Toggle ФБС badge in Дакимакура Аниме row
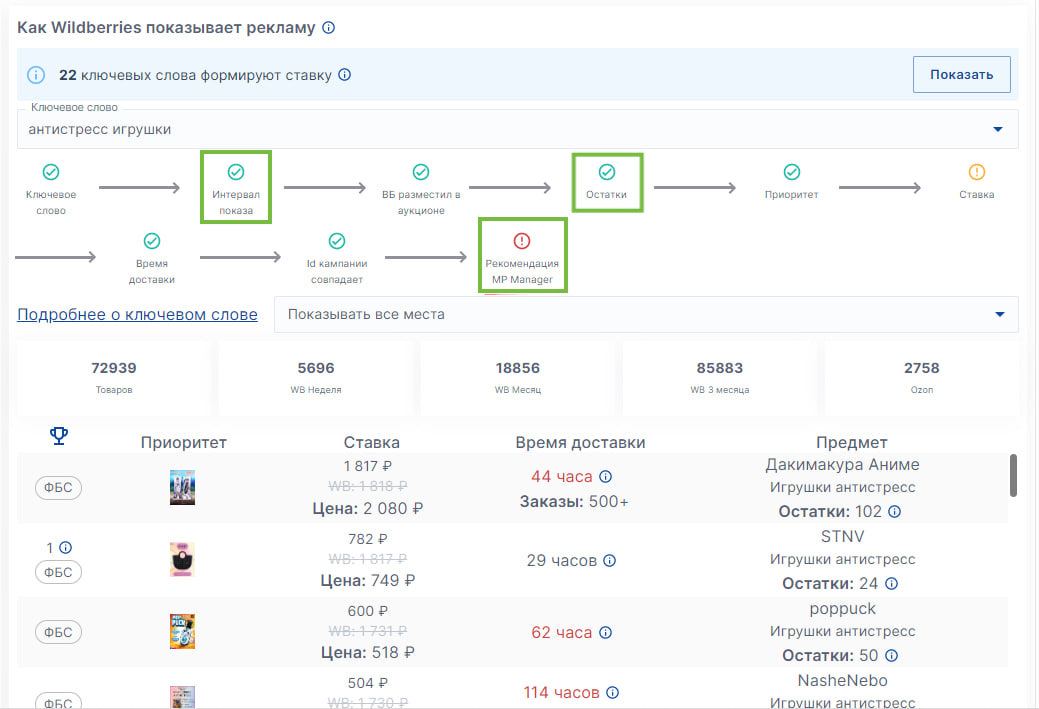The width and height of the screenshot is (1039, 709). (59, 488)
